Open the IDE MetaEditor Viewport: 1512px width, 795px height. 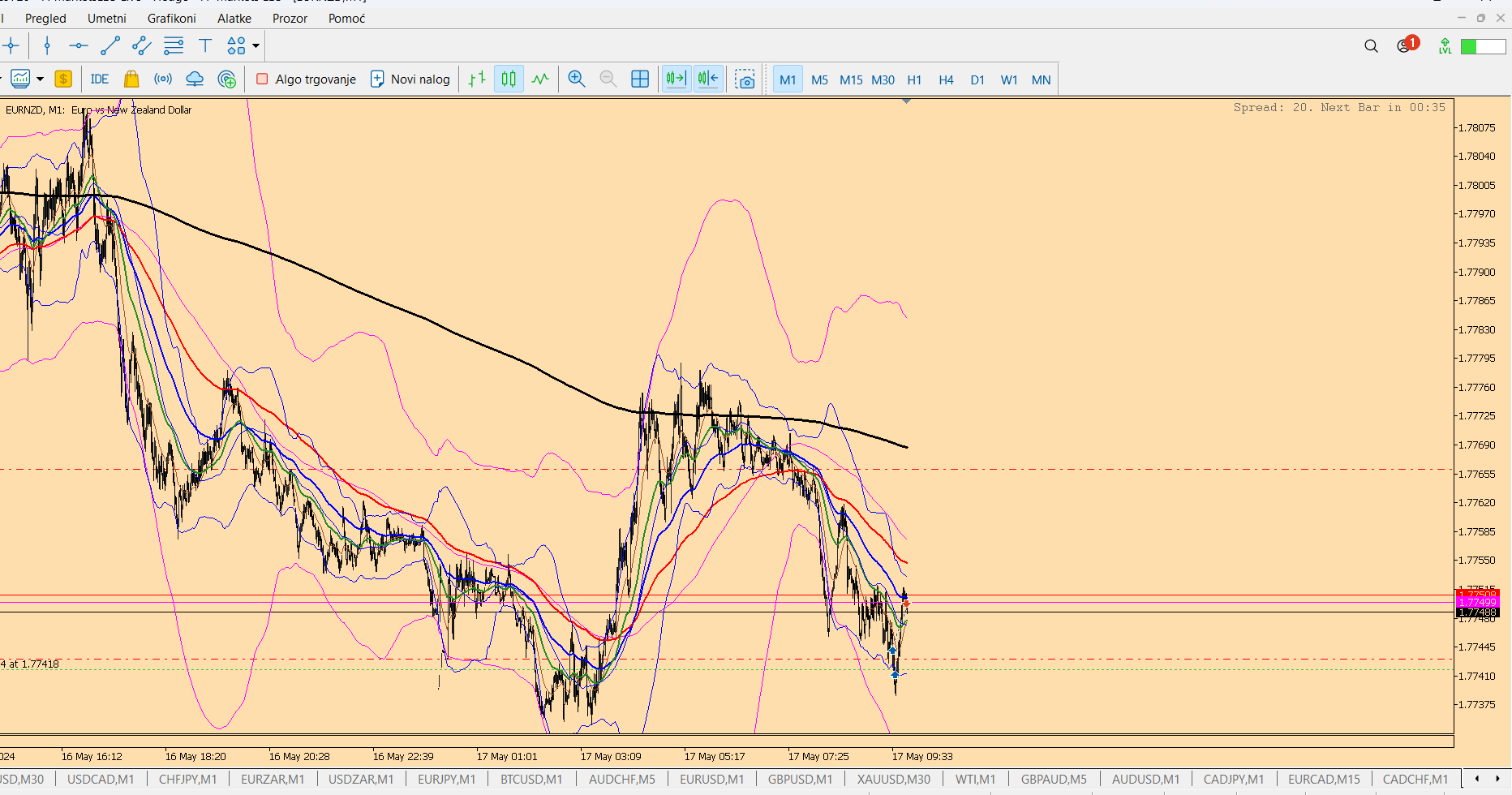click(x=100, y=79)
